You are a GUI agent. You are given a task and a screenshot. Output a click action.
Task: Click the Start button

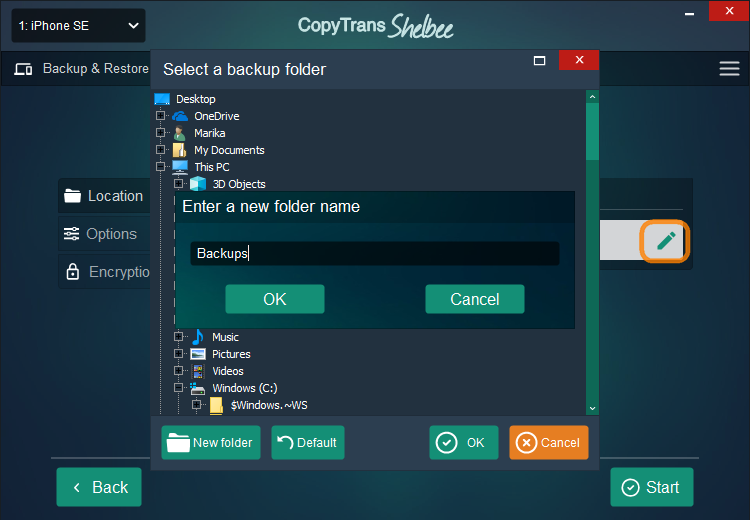tap(651, 487)
